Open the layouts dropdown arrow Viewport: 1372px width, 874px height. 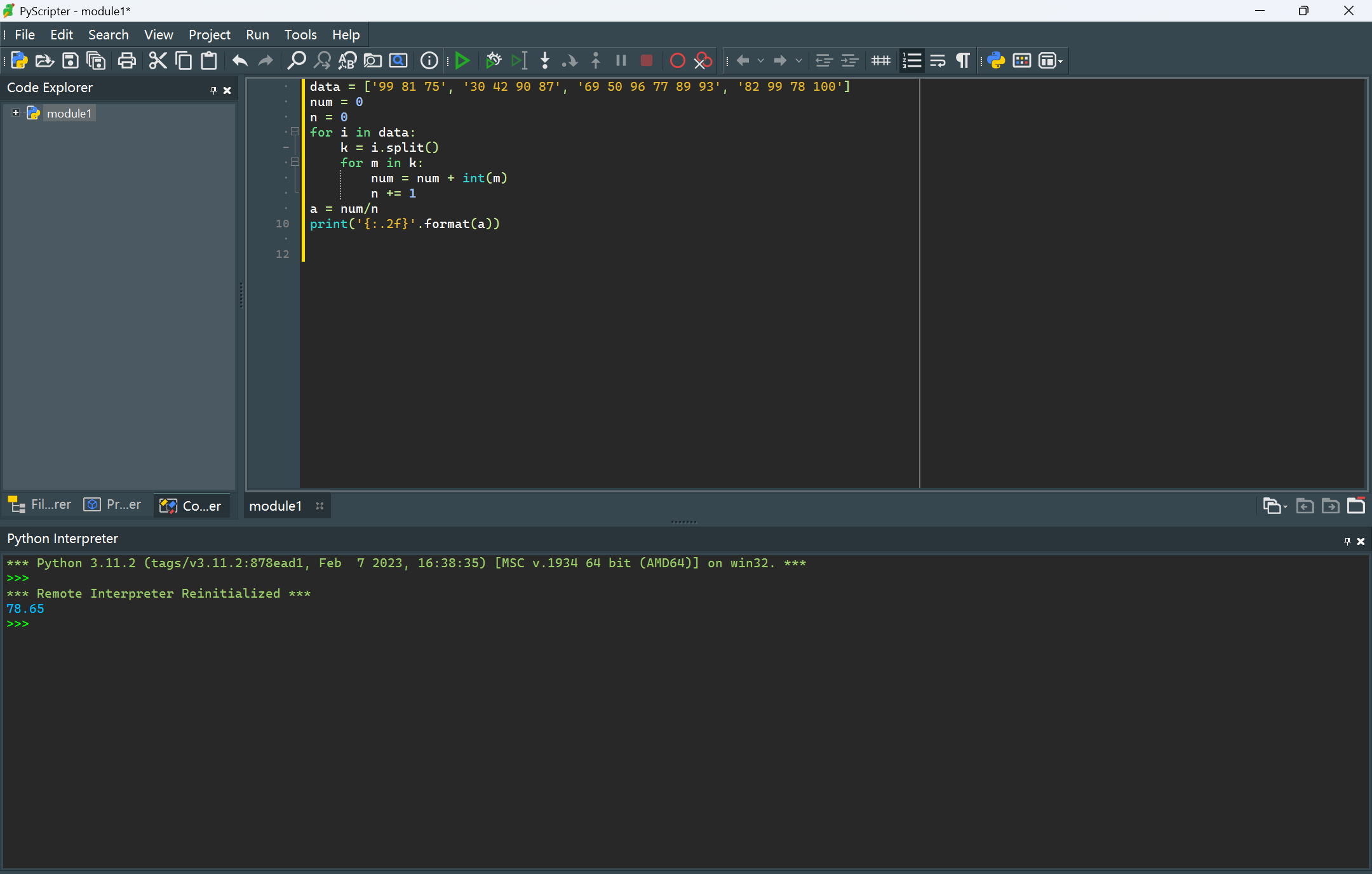point(1061,62)
